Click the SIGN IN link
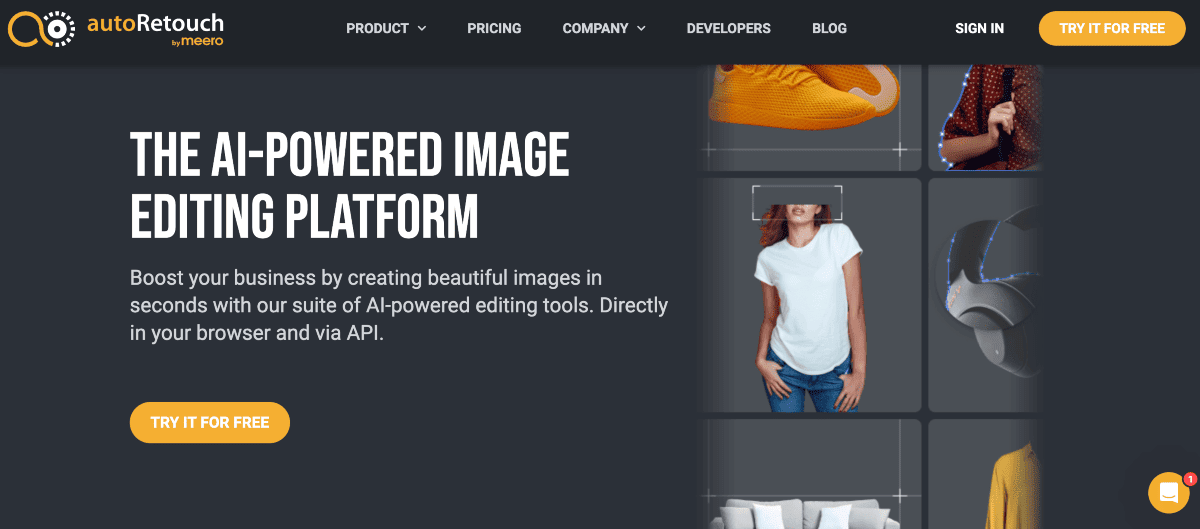 click(979, 28)
